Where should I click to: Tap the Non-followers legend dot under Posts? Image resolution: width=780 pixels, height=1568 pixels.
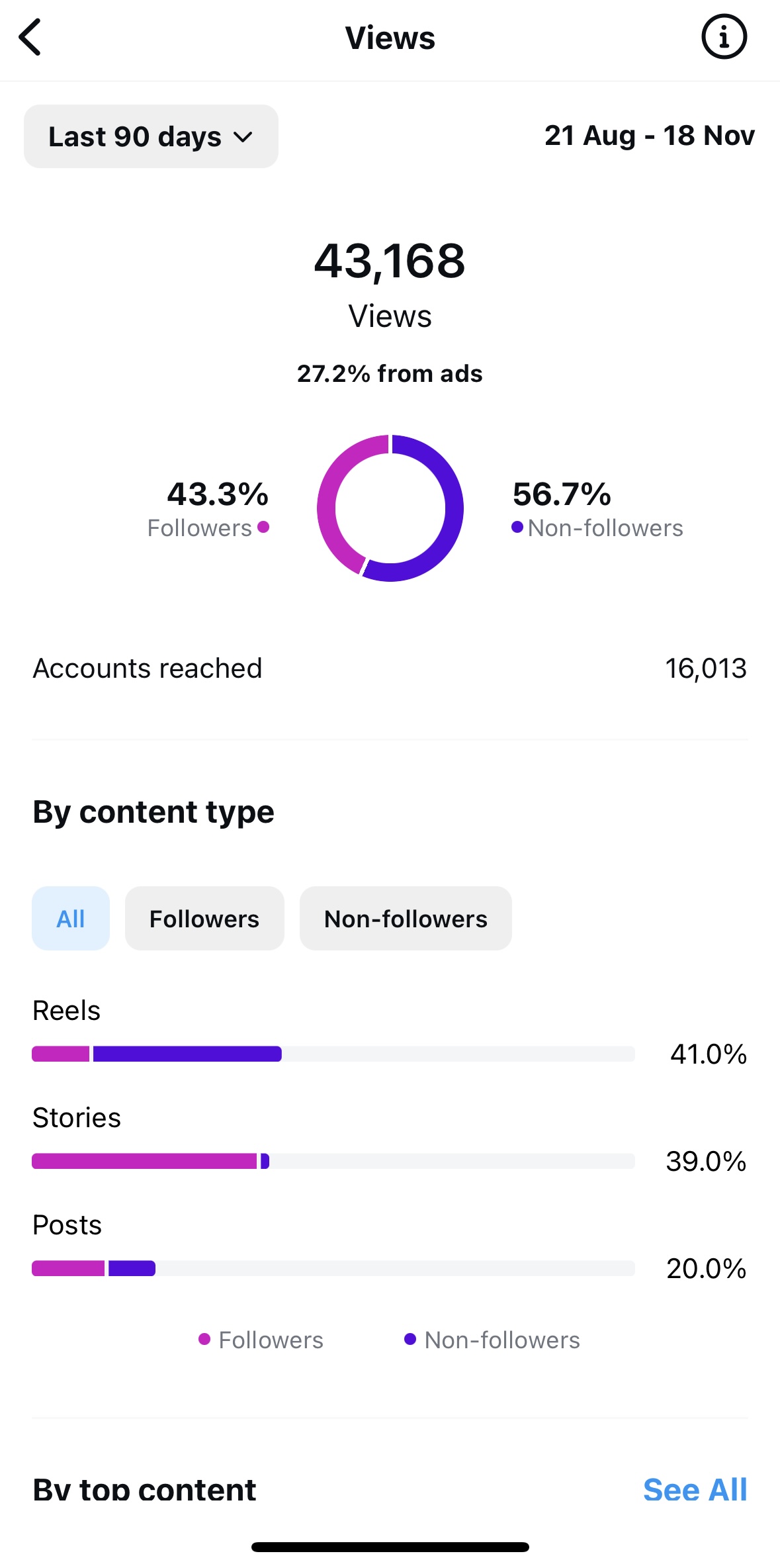410,1339
